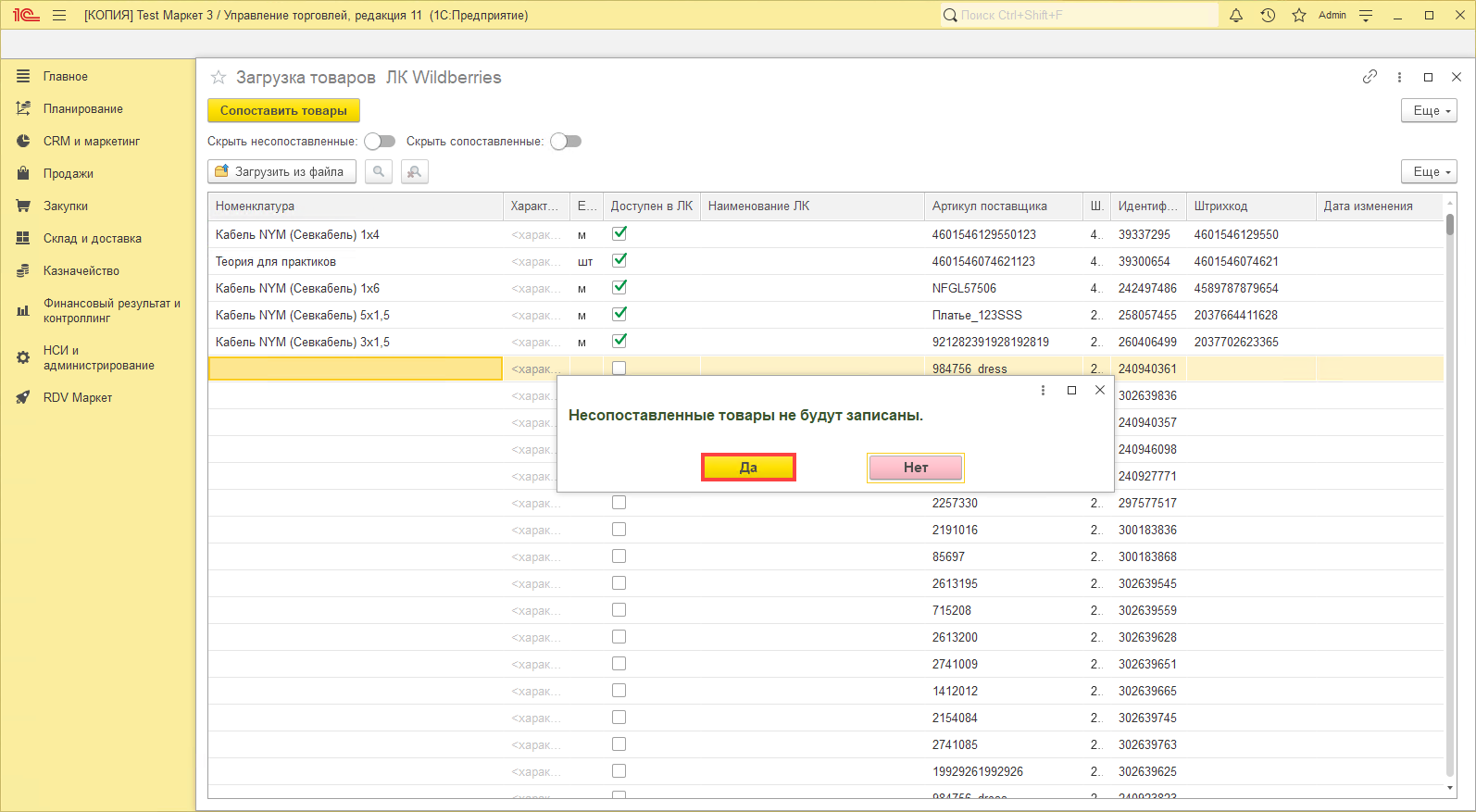Click the notifications bell icon

pos(1235,15)
